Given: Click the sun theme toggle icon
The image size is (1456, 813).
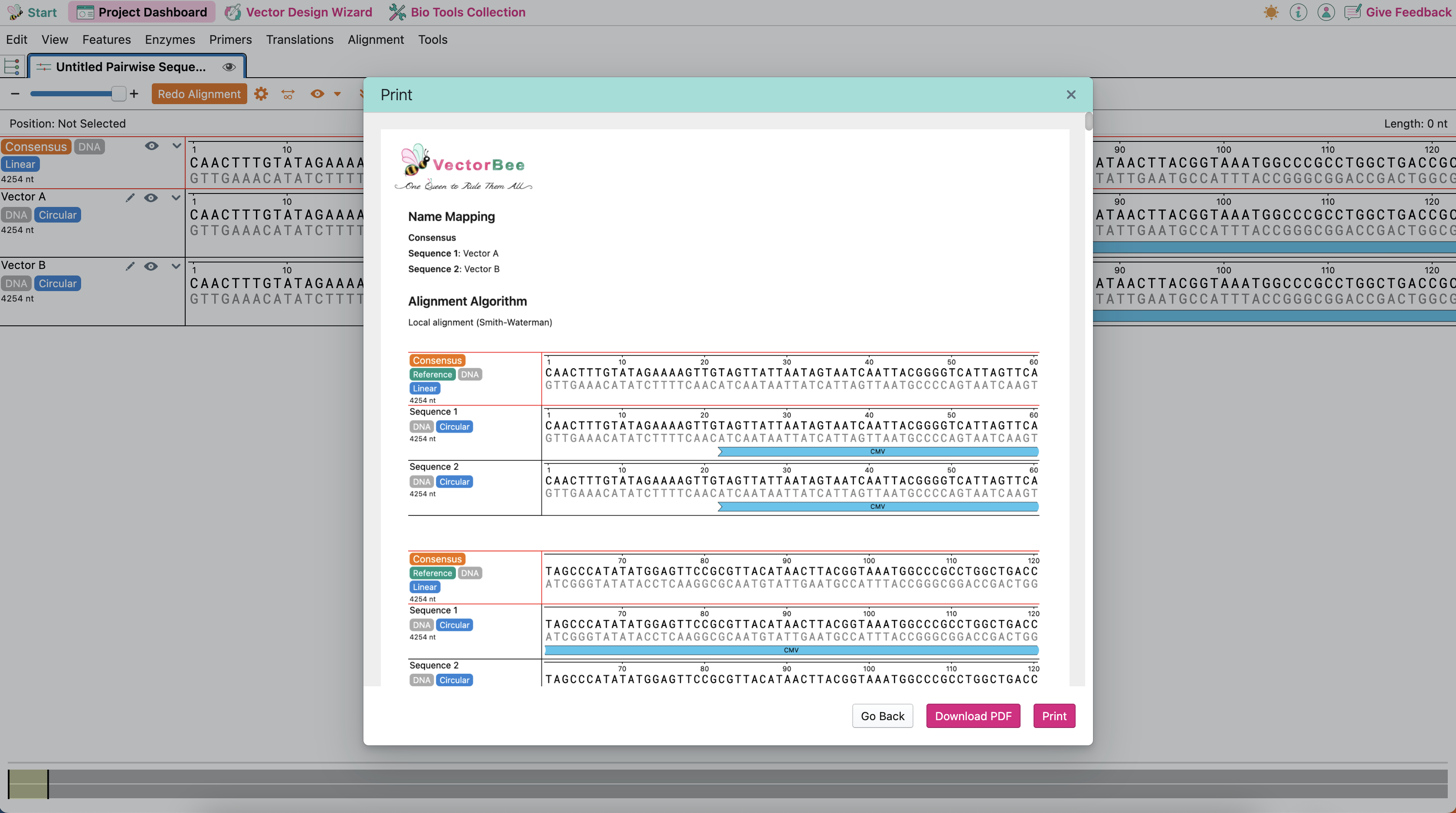Looking at the screenshot, I should (x=1271, y=13).
